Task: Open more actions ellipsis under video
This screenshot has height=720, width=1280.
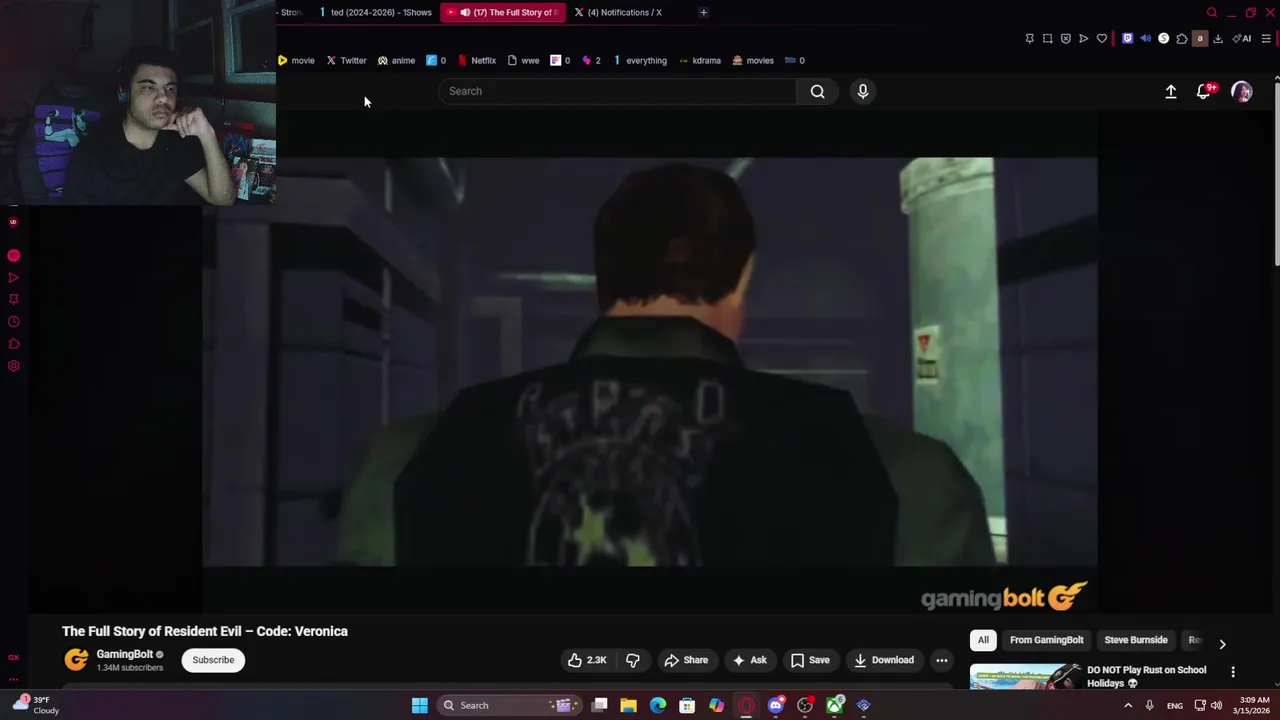Action: tap(941, 660)
